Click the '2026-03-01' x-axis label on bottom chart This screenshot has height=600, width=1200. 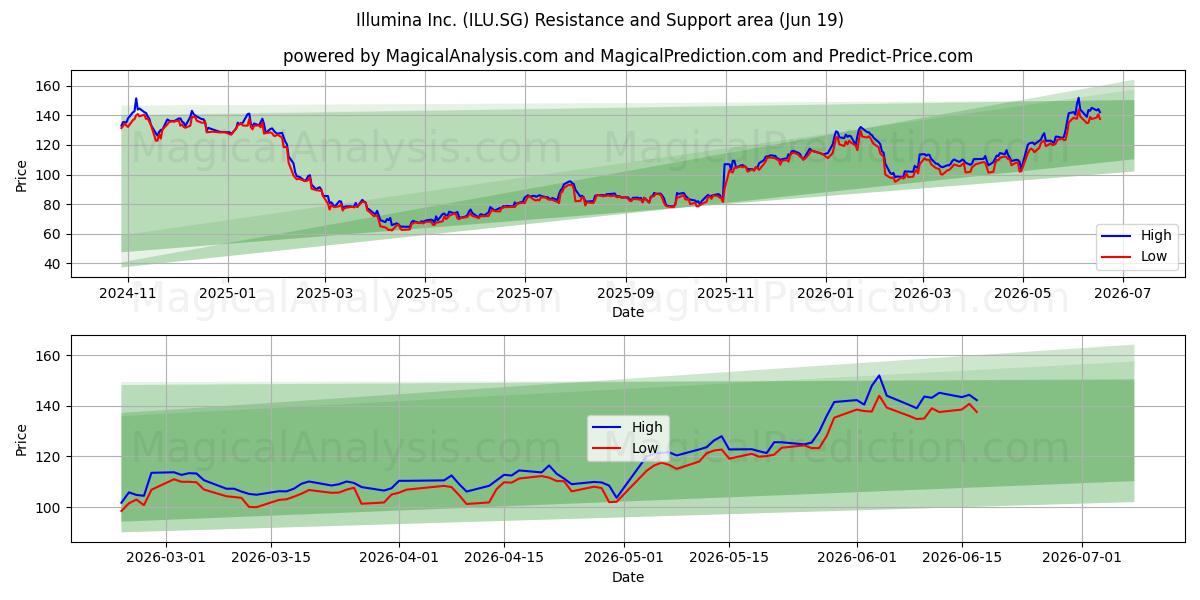(166, 560)
